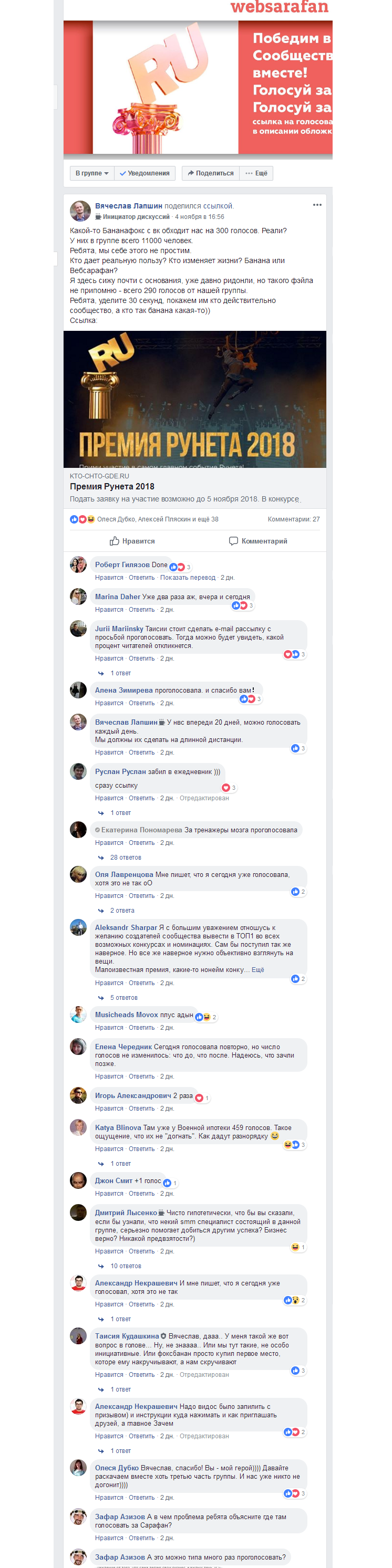Expand truncated Aleksandr Sharpar comment with Ещё
The height and width of the screenshot is (1568, 392).
coord(258,970)
